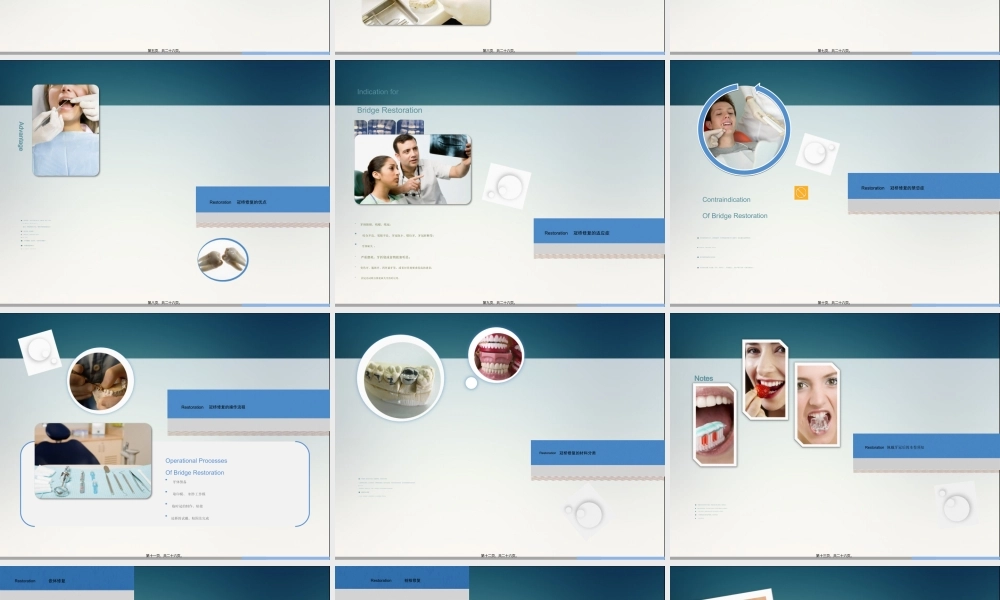Click the magnifier icon beside circular patient photo

(817, 154)
